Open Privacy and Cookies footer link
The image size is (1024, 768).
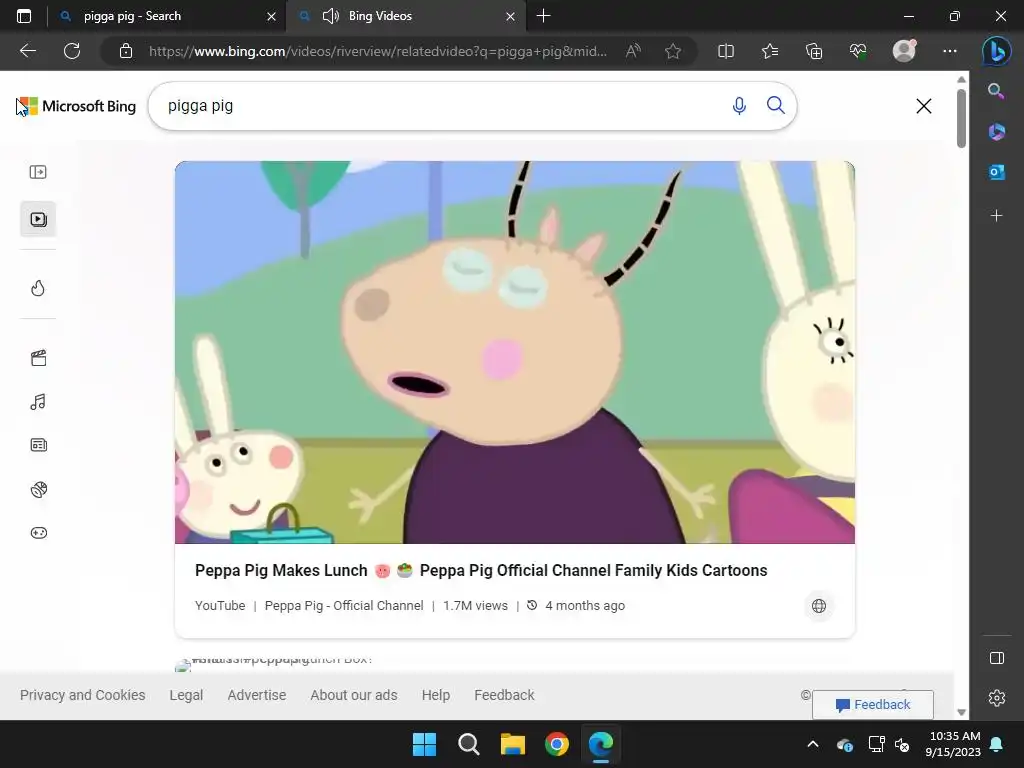pos(82,695)
